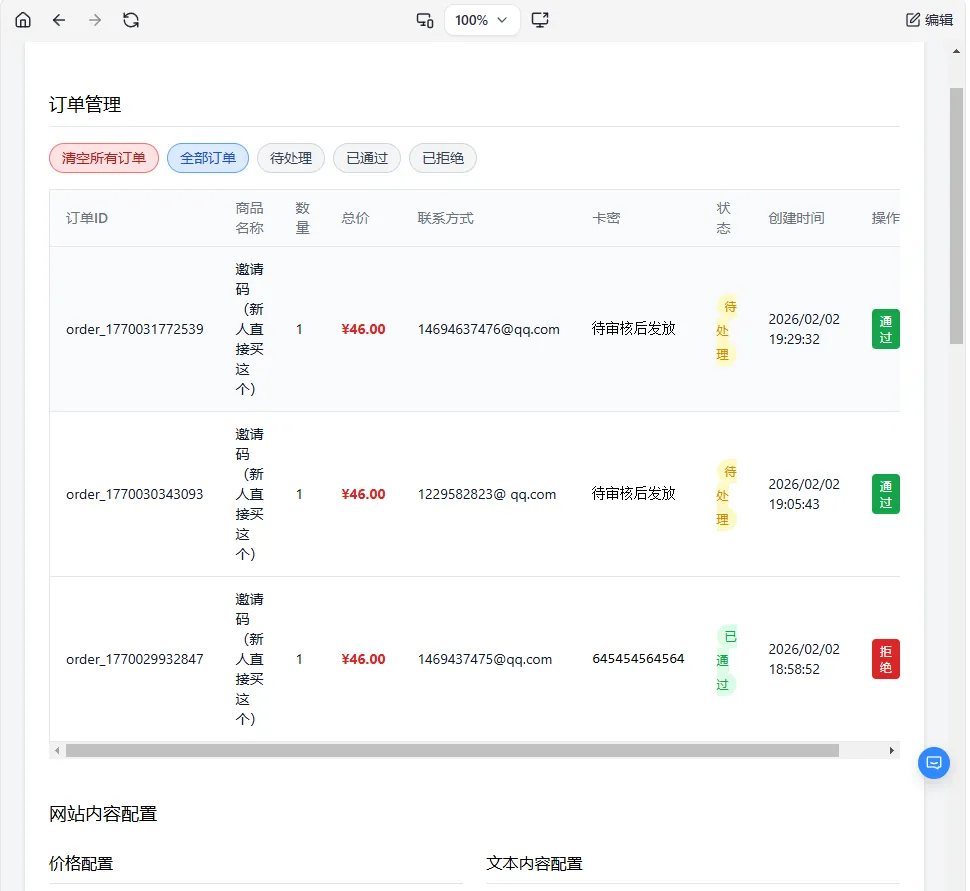
Task: Click the back navigation arrow
Action: 59,19
